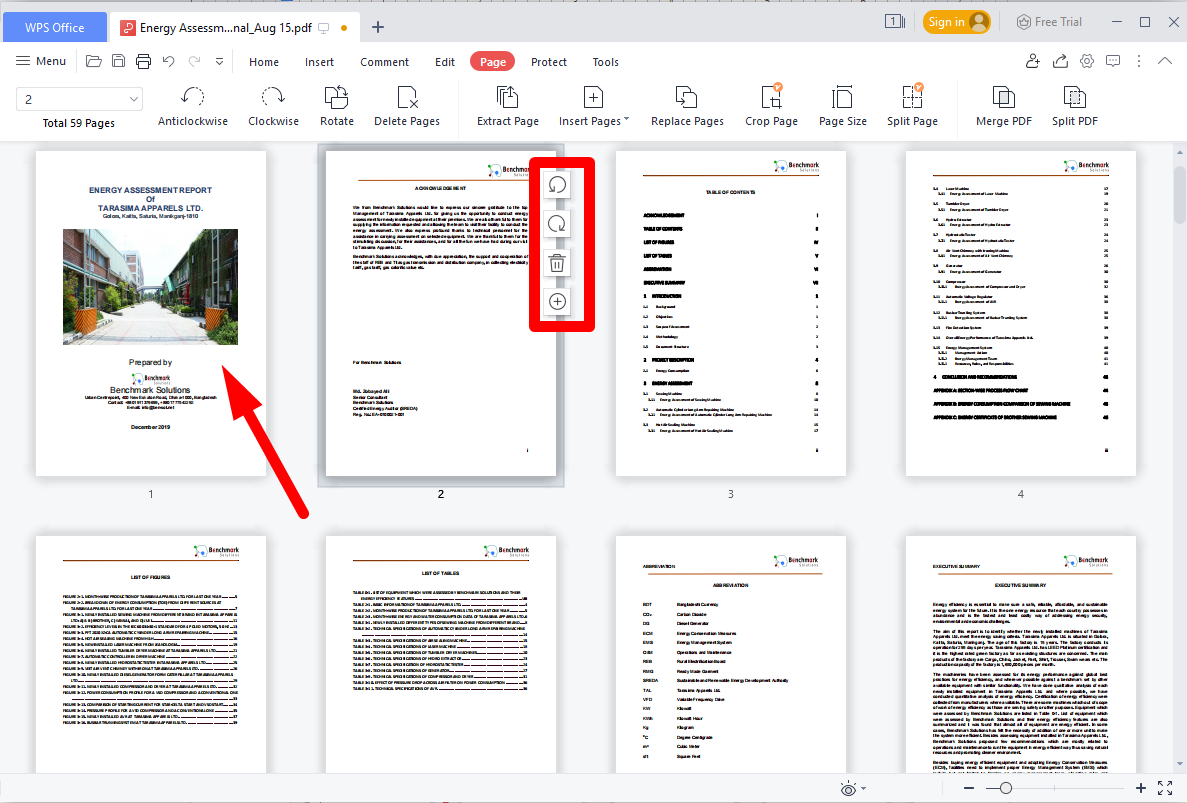Click the Sign in button

pyautogui.click(x=957, y=22)
